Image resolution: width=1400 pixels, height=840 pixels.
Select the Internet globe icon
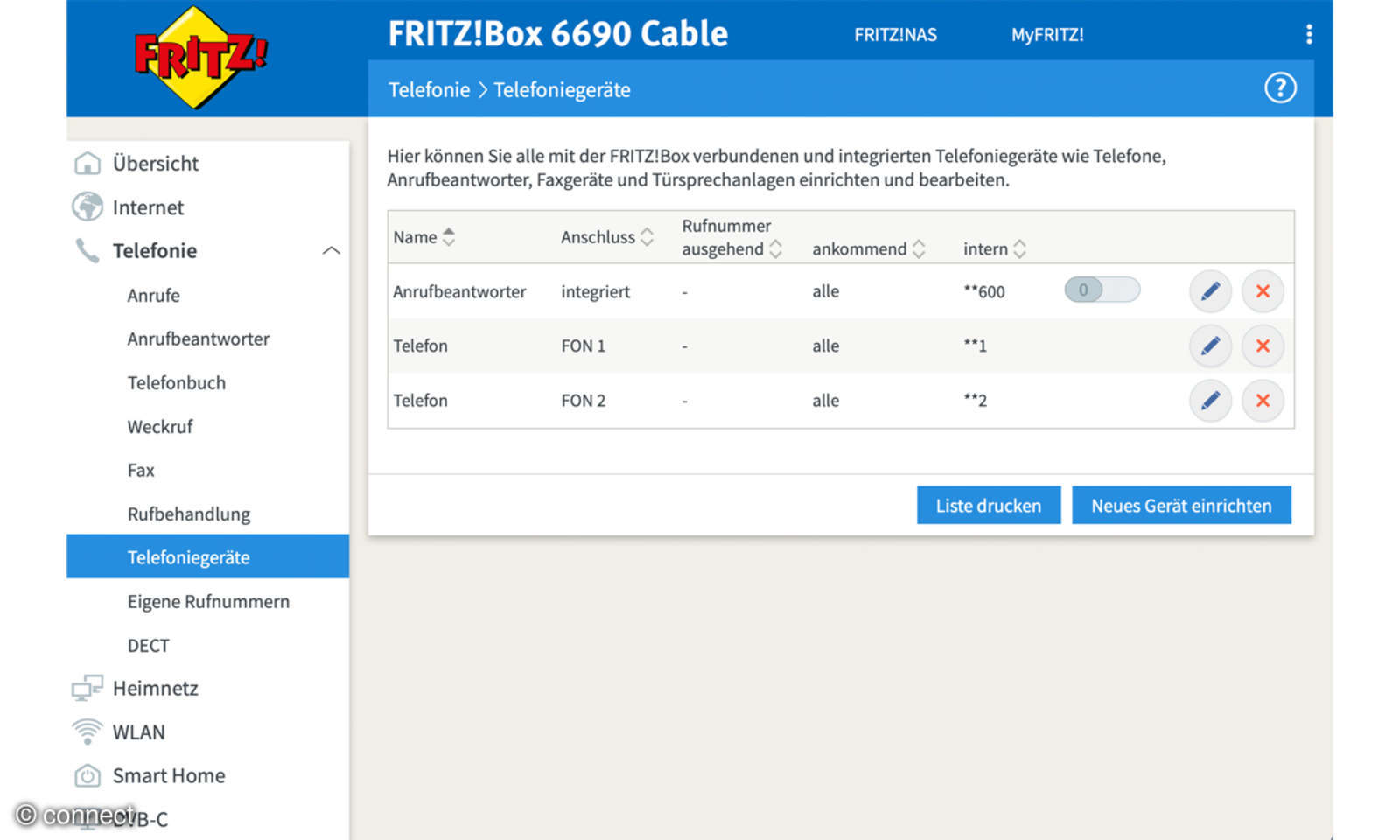tap(87, 207)
